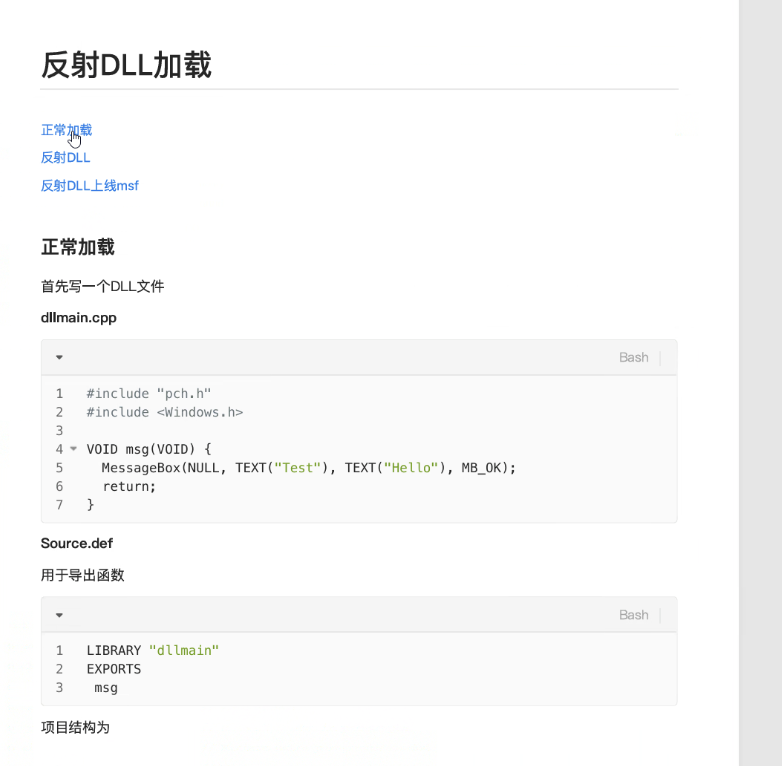Screen dimensions: 782x766
Task: Click the gray scrollbar track on the right
Action: [x=760, y=383]
